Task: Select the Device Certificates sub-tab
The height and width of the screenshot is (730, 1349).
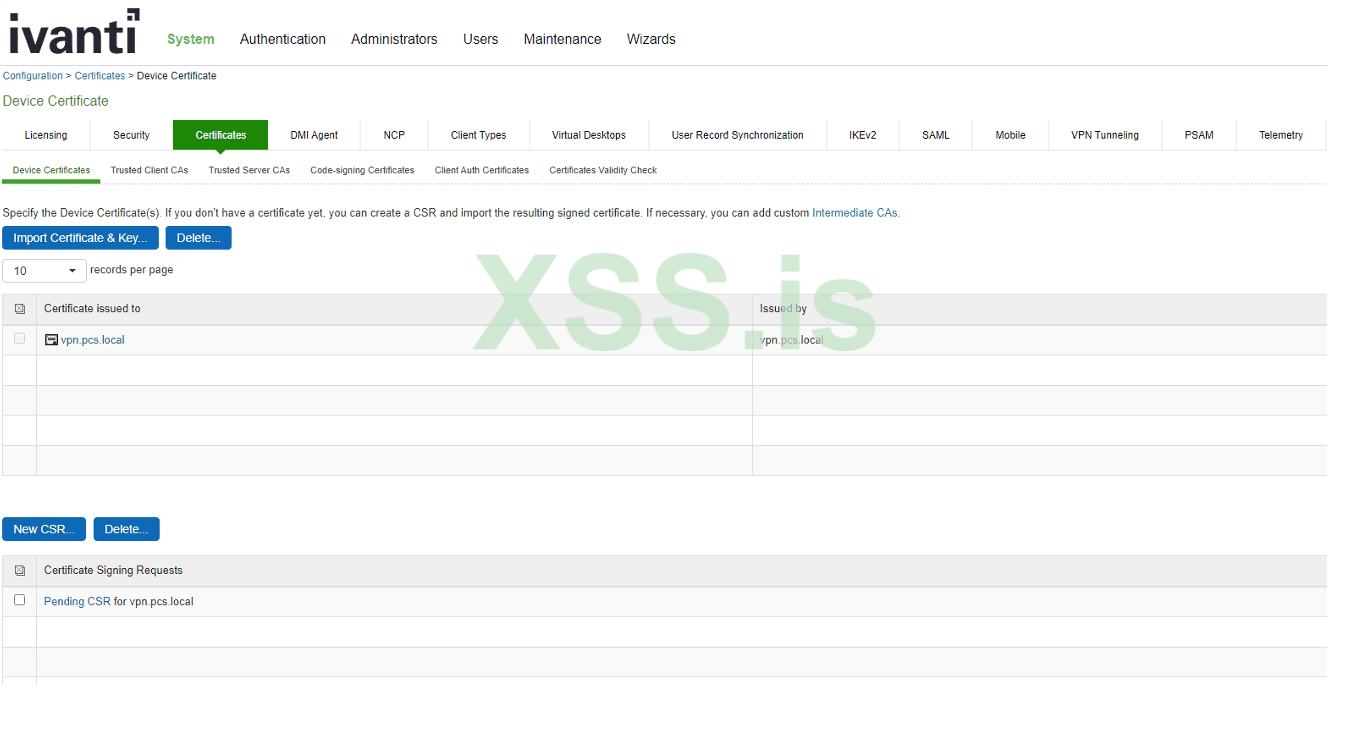Action: click(51, 170)
